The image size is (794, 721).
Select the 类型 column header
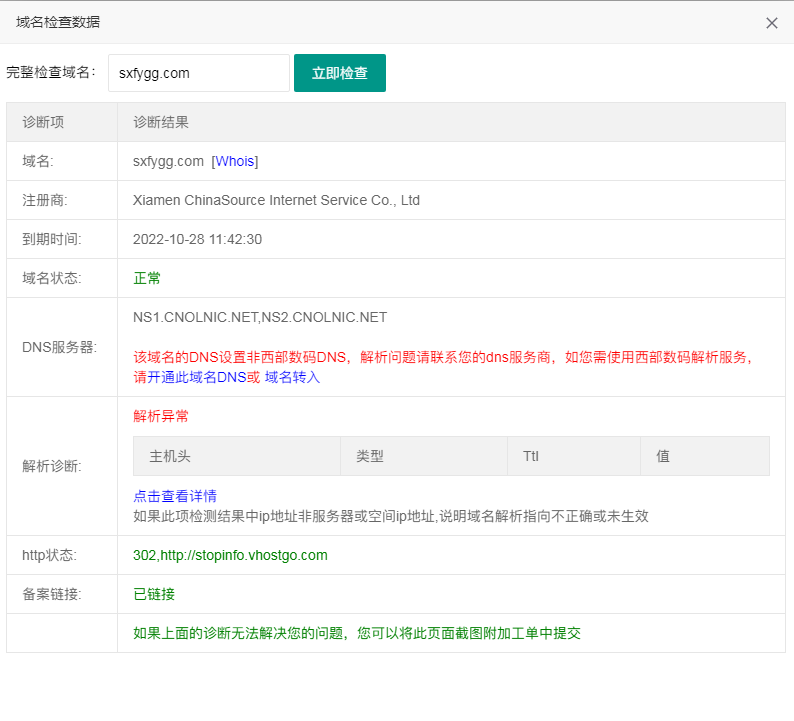(x=370, y=456)
